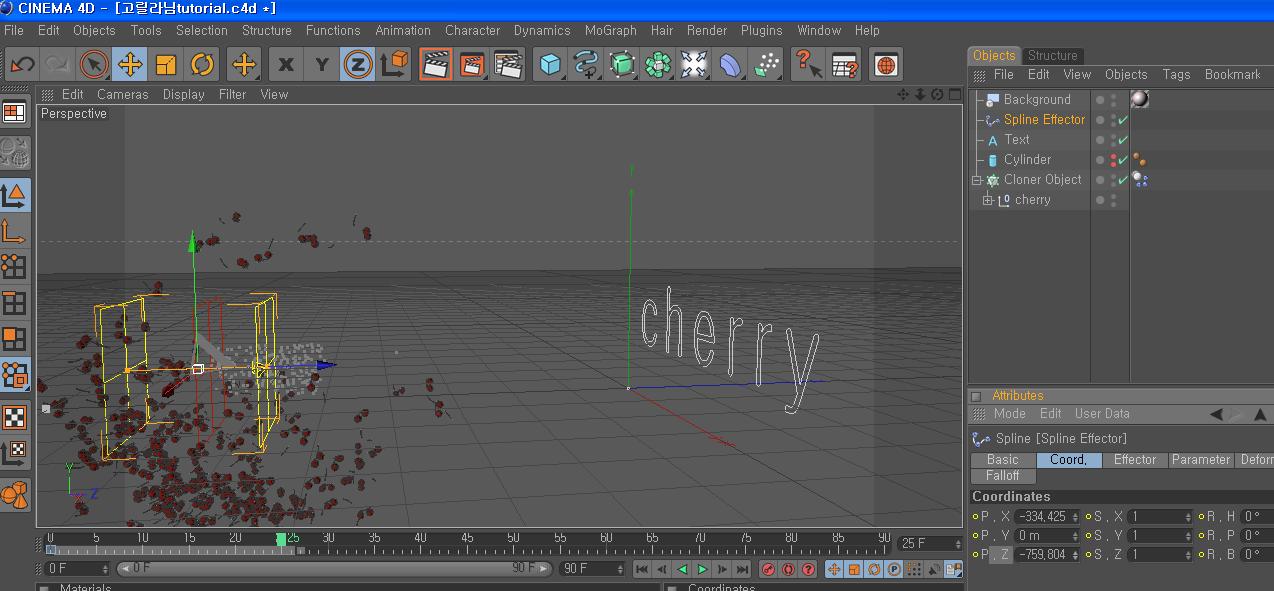Render the active view clapperboard icon
Screen dimensions: 1274x591
pos(435,65)
